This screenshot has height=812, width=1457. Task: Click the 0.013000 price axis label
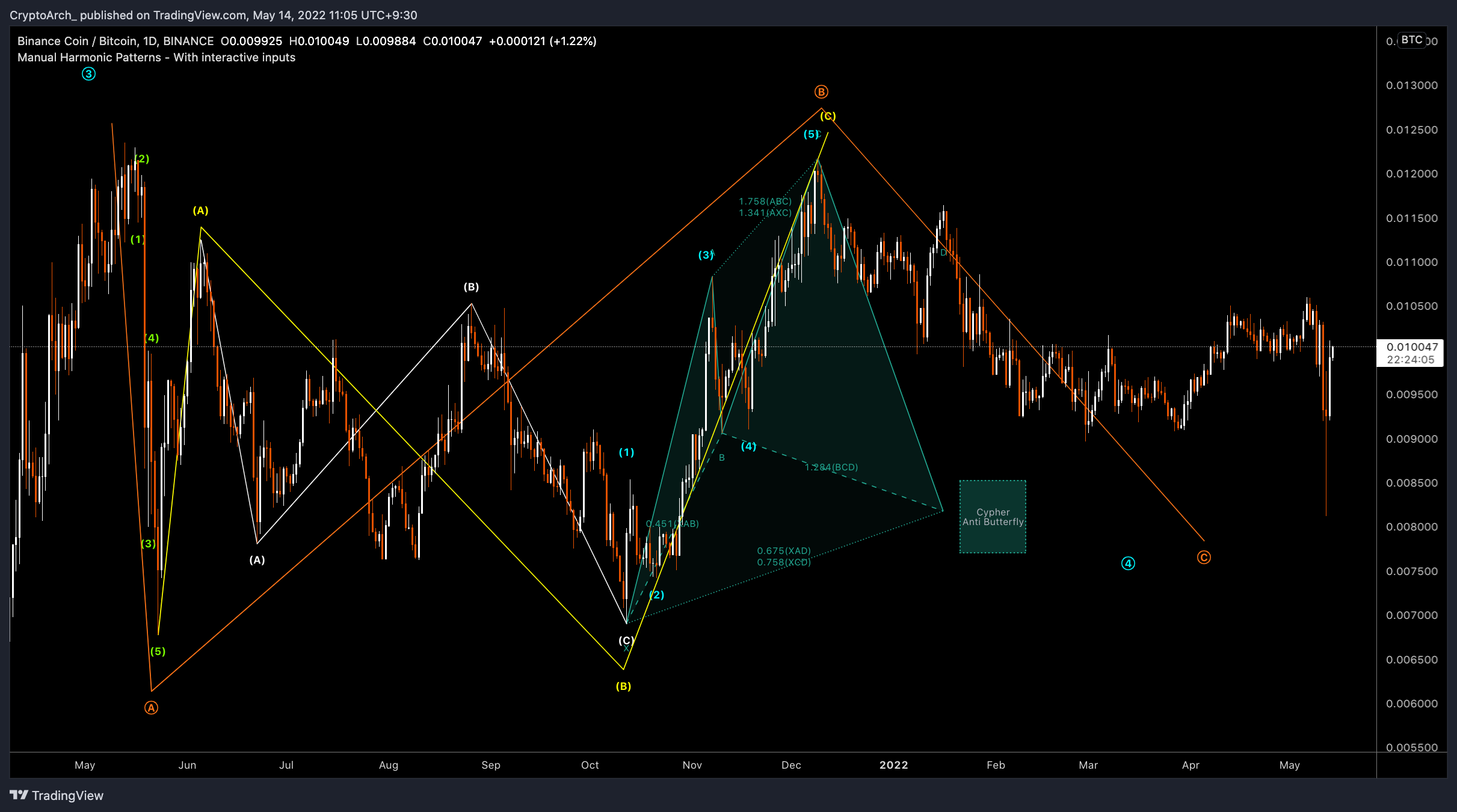(x=1411, y=85)
